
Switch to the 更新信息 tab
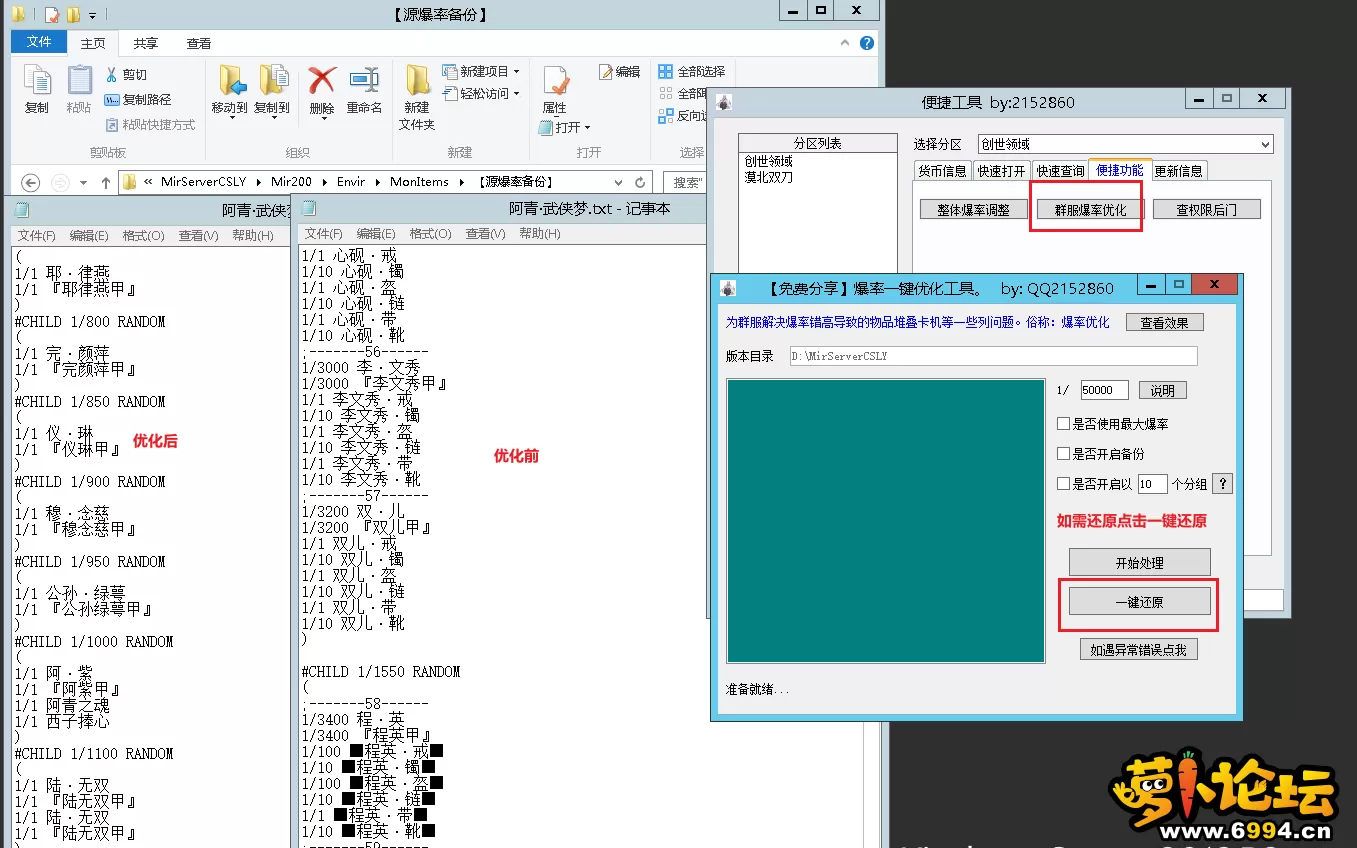(x=1179, y=171)
